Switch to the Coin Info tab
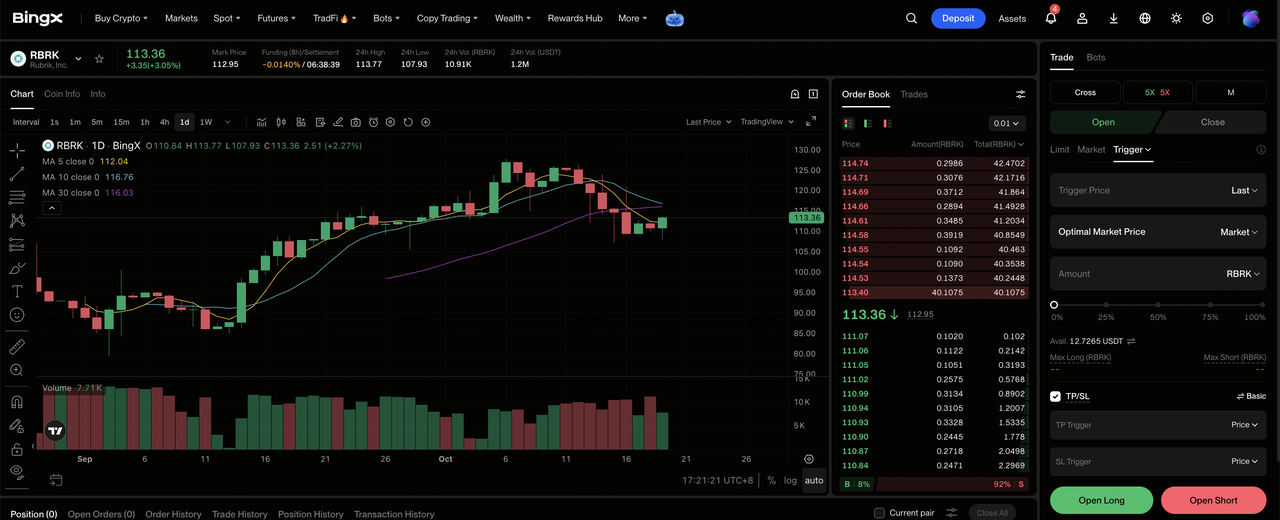 pos(62,94)
